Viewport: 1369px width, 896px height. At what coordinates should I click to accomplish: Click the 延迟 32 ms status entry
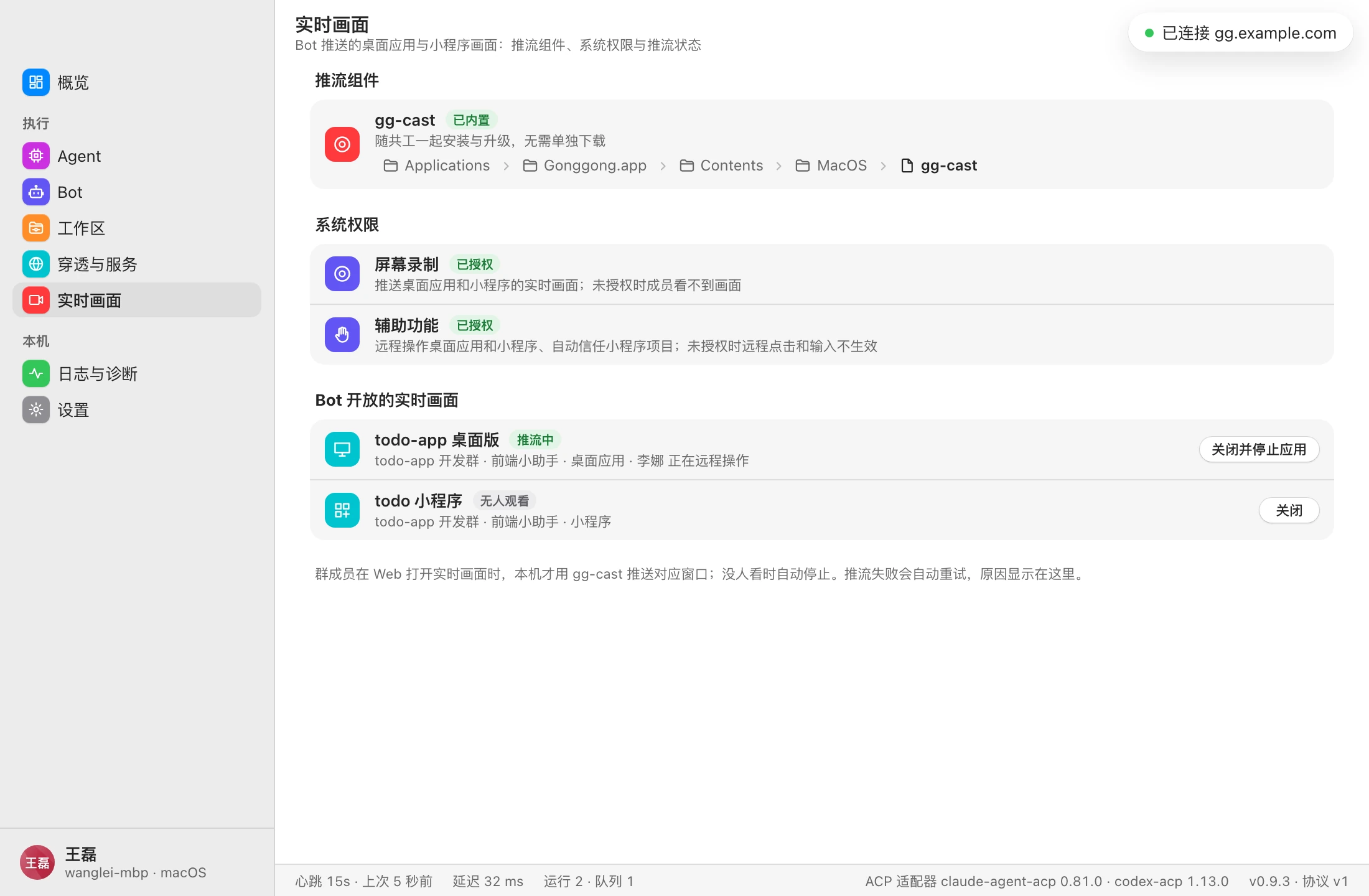click(488, 881)
